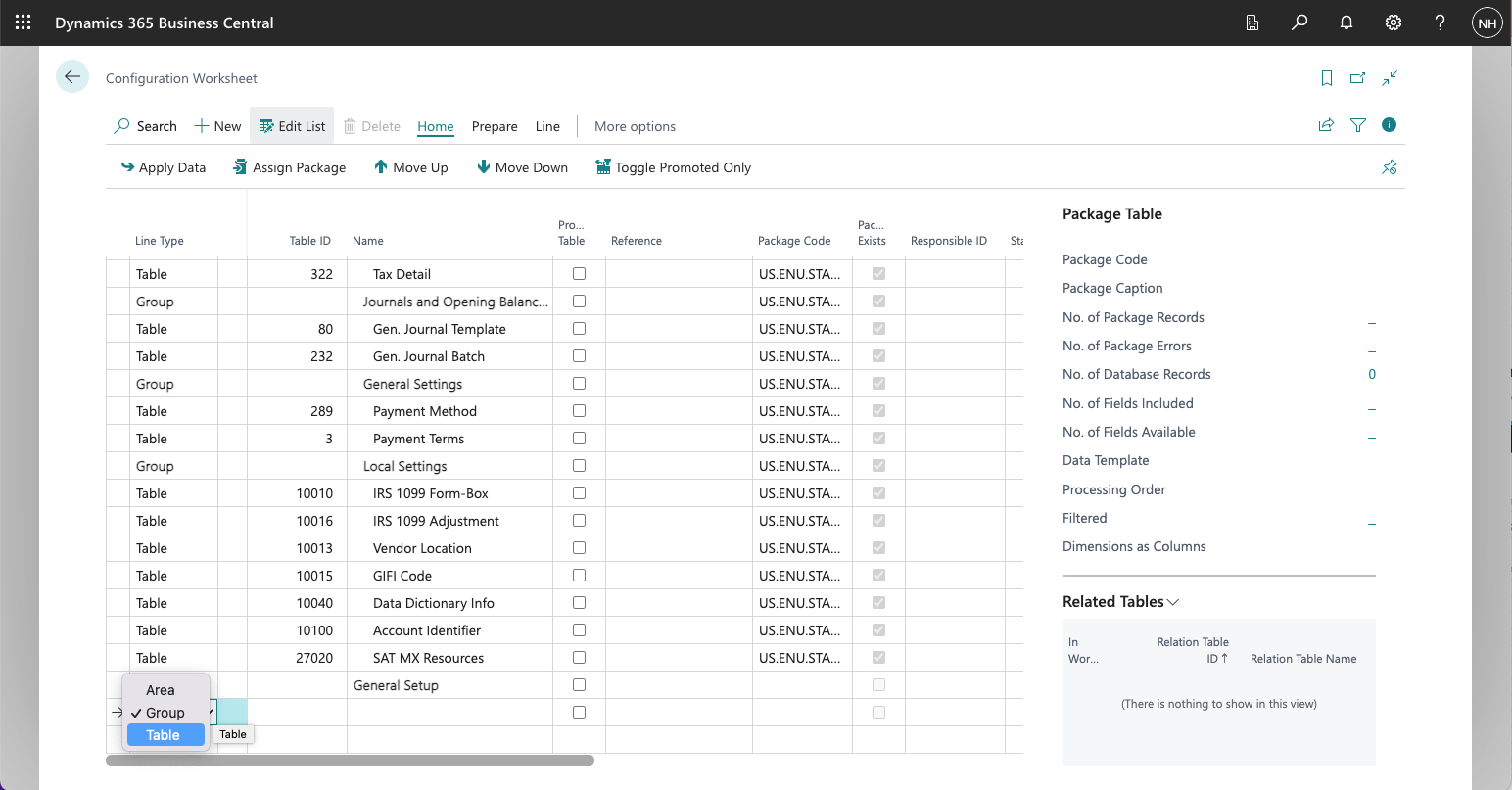Select Table from Line Type dropdown

pos(164,735)
